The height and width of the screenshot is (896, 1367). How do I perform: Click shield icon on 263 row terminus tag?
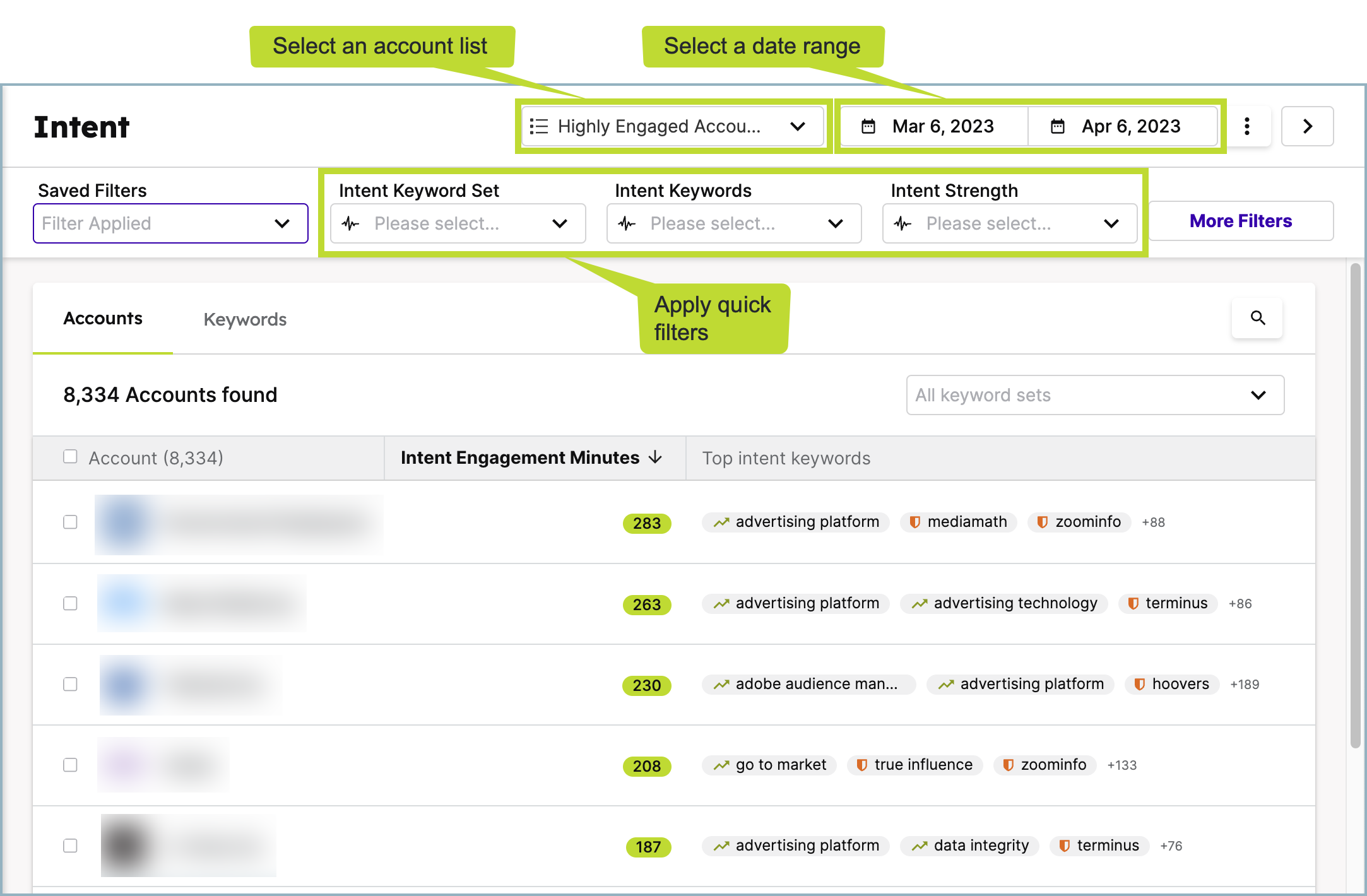coord(1133,604)
